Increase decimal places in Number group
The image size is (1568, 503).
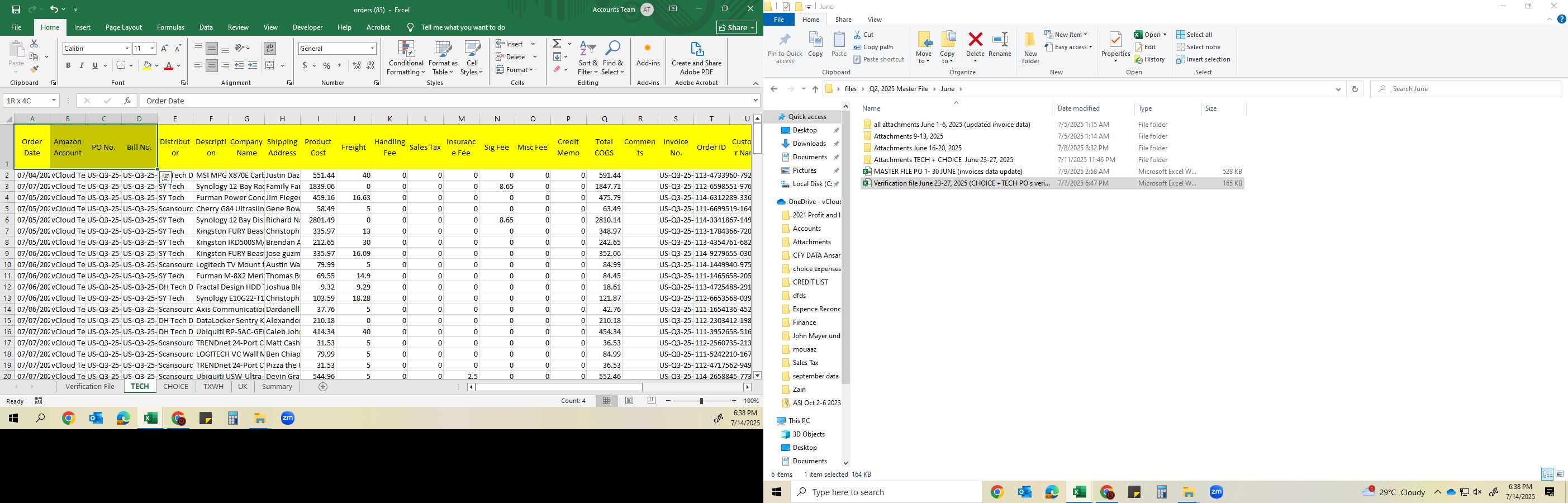coord(357,65)
